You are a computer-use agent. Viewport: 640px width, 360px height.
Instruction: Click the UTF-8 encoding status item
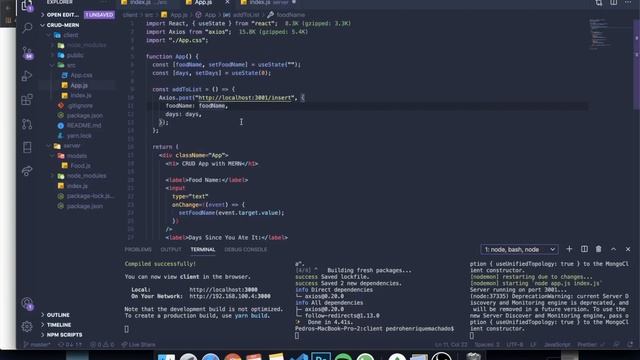pyautogui.click(x=515, y=344)
